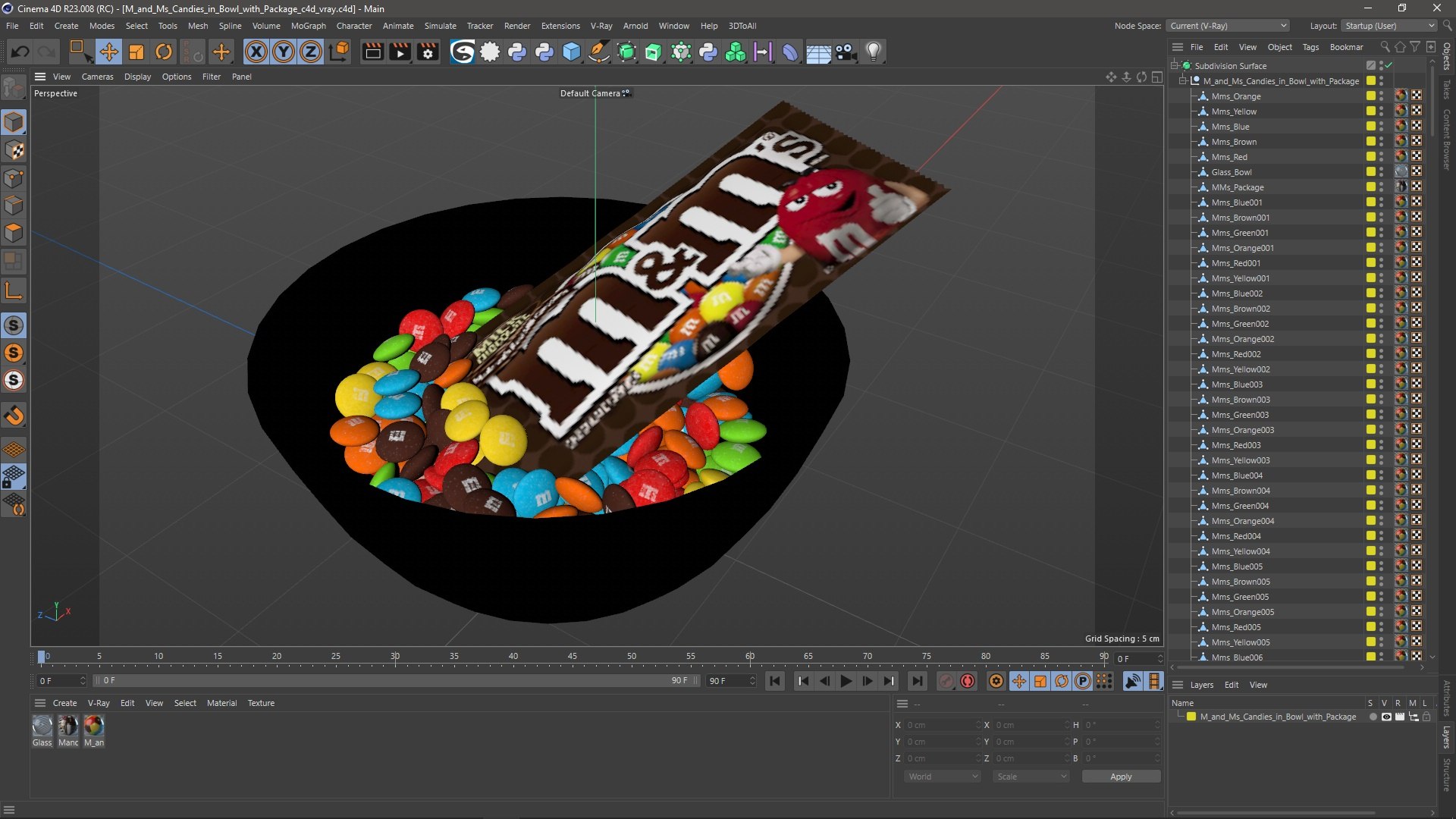Collapse the Subdivision Surface tree node

pyautogui.click(x=1175, y=66)
